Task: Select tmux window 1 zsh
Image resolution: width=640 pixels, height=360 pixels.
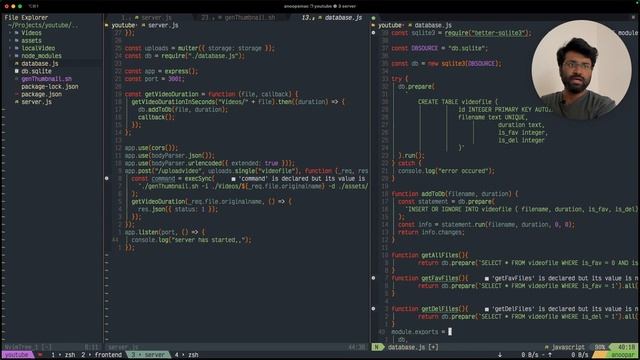Action: pyautogui.click(x=63, y=355)
